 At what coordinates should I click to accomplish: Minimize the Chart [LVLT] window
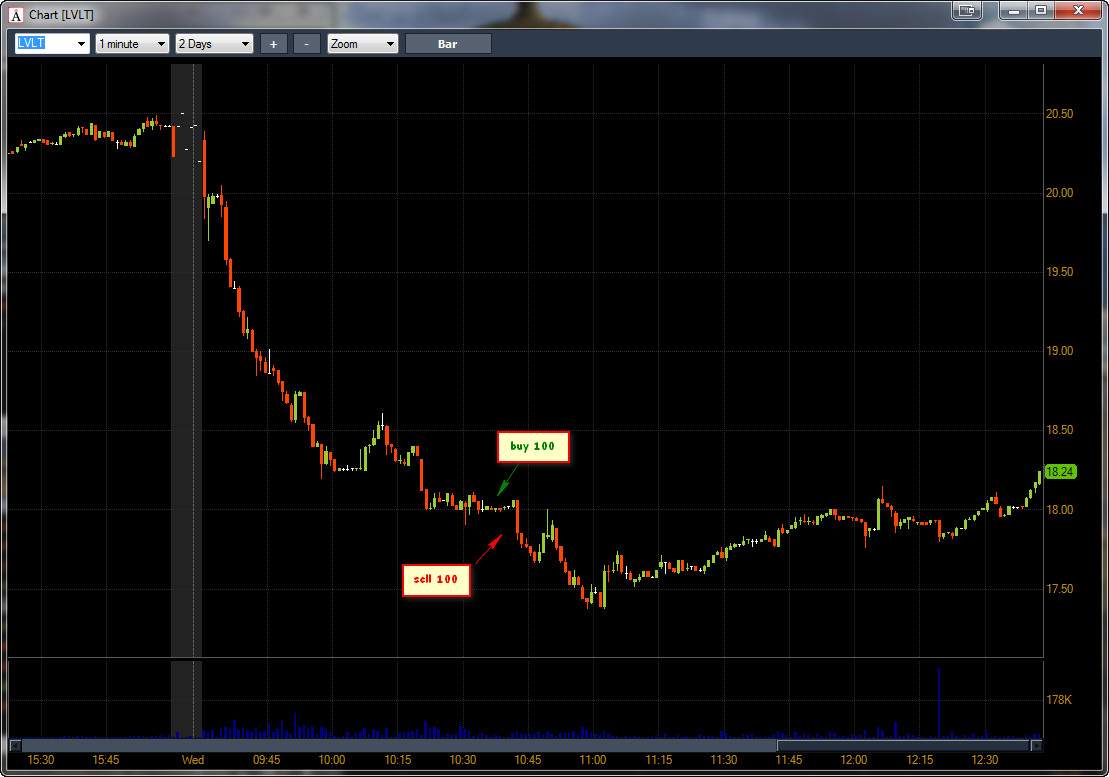click(x=1014, y=11)
